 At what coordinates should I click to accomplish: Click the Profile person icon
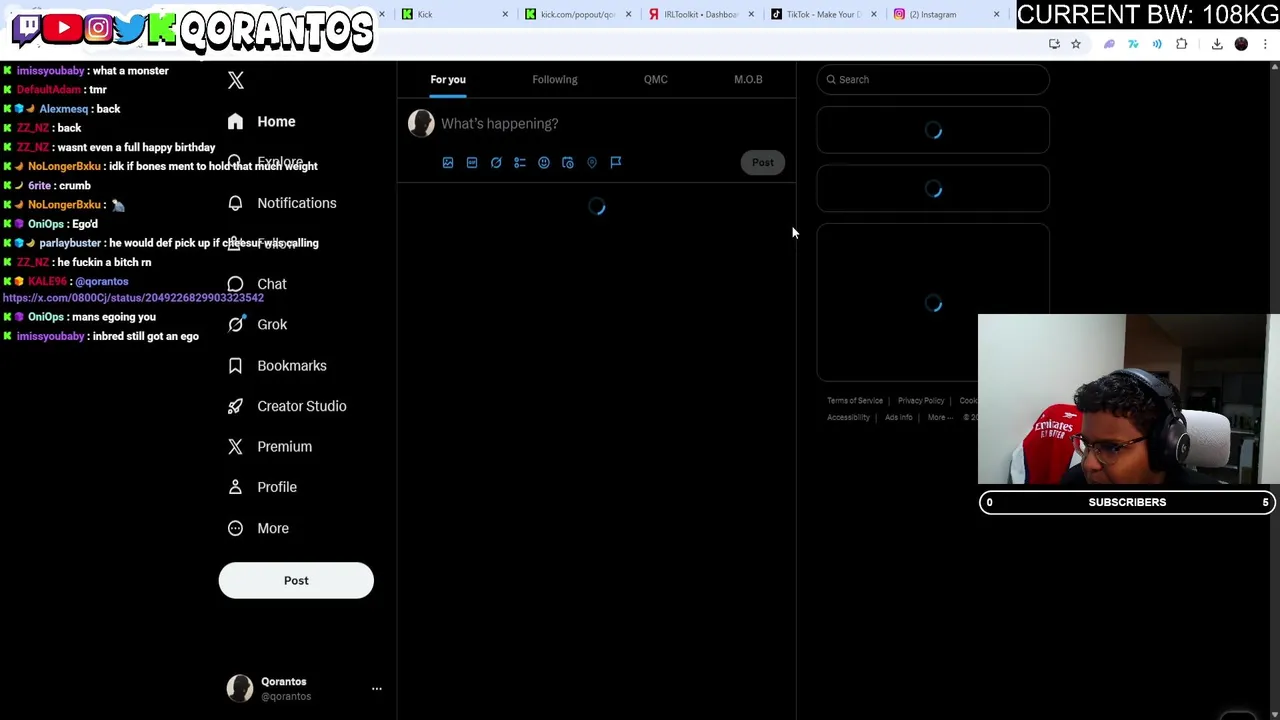pyautogui.click(x=235, y=487)
